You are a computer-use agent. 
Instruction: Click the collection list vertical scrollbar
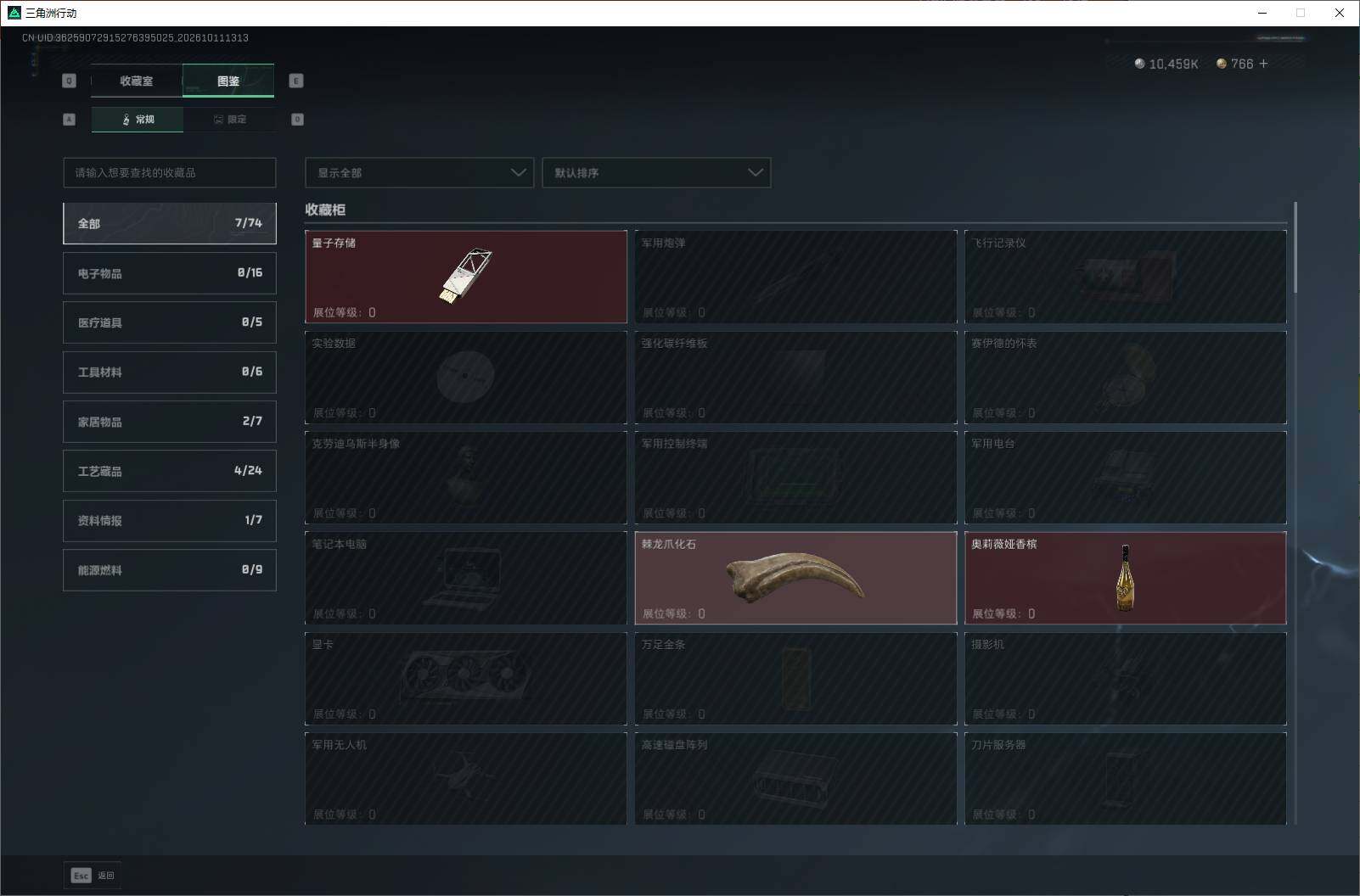1295,248
